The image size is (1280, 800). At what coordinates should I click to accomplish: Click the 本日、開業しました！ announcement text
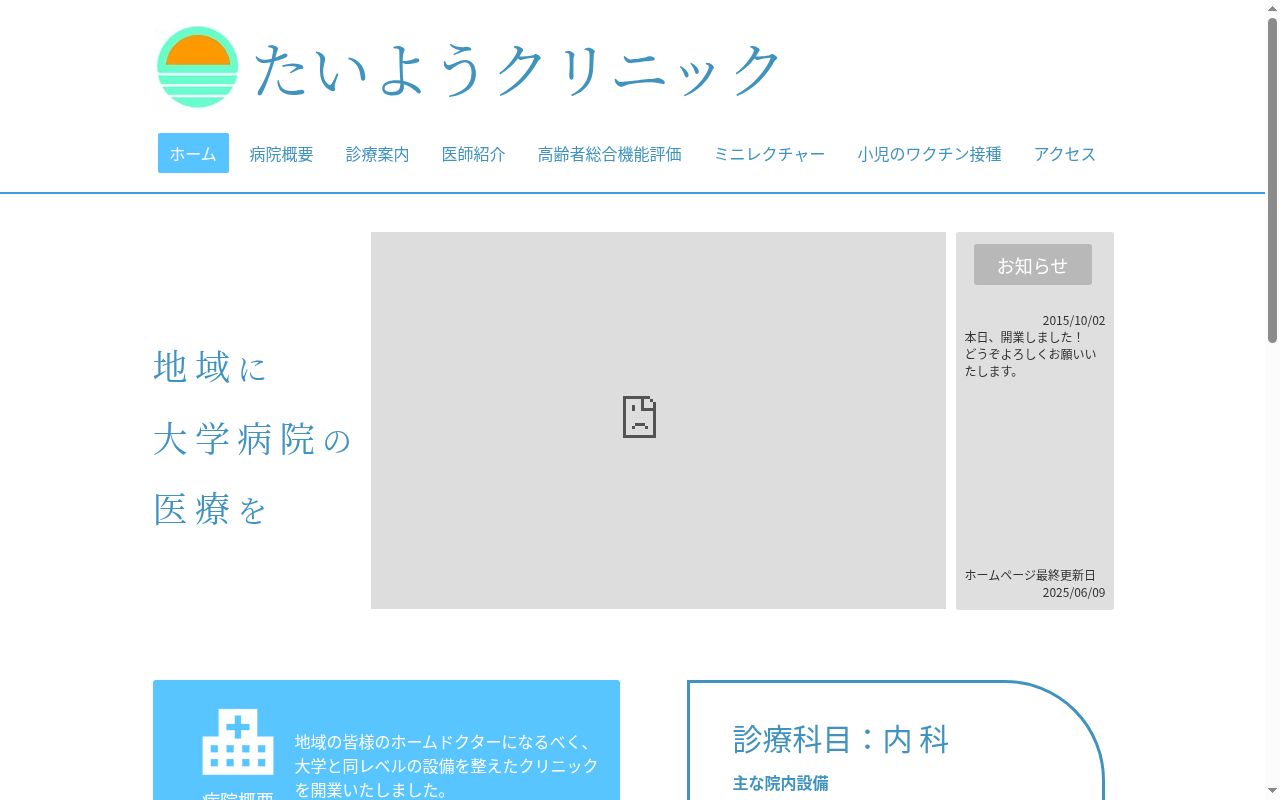1024,337
